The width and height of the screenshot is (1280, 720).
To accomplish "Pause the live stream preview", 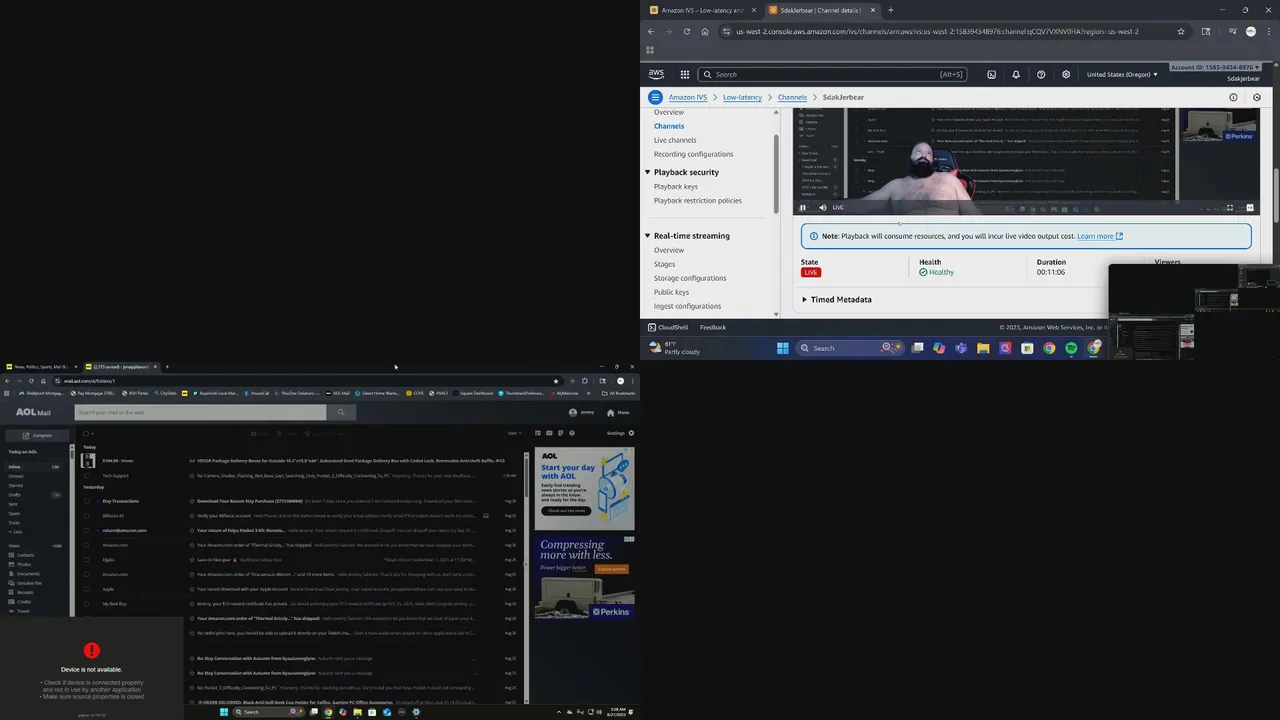I will [803, 208].
